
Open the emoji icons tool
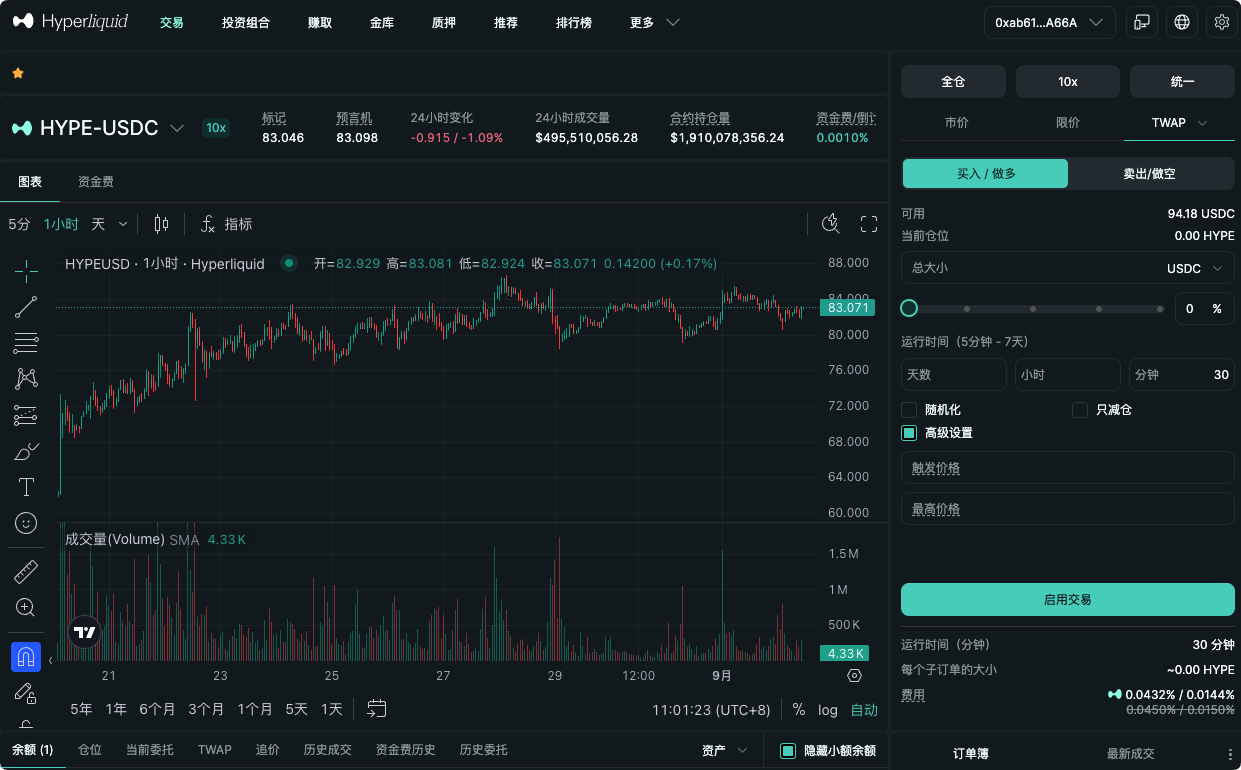coord(26,523)
